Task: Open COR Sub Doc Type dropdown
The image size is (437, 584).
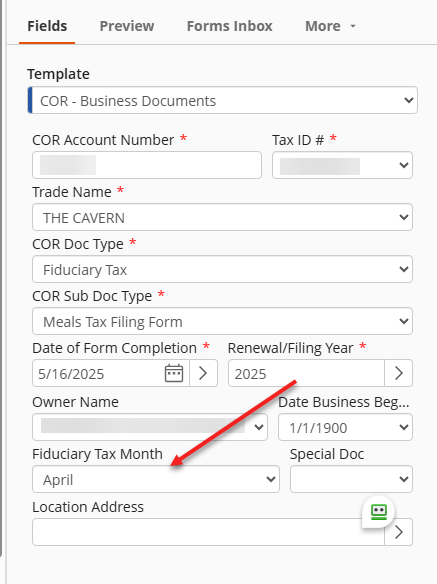Action: click(222, 321)
